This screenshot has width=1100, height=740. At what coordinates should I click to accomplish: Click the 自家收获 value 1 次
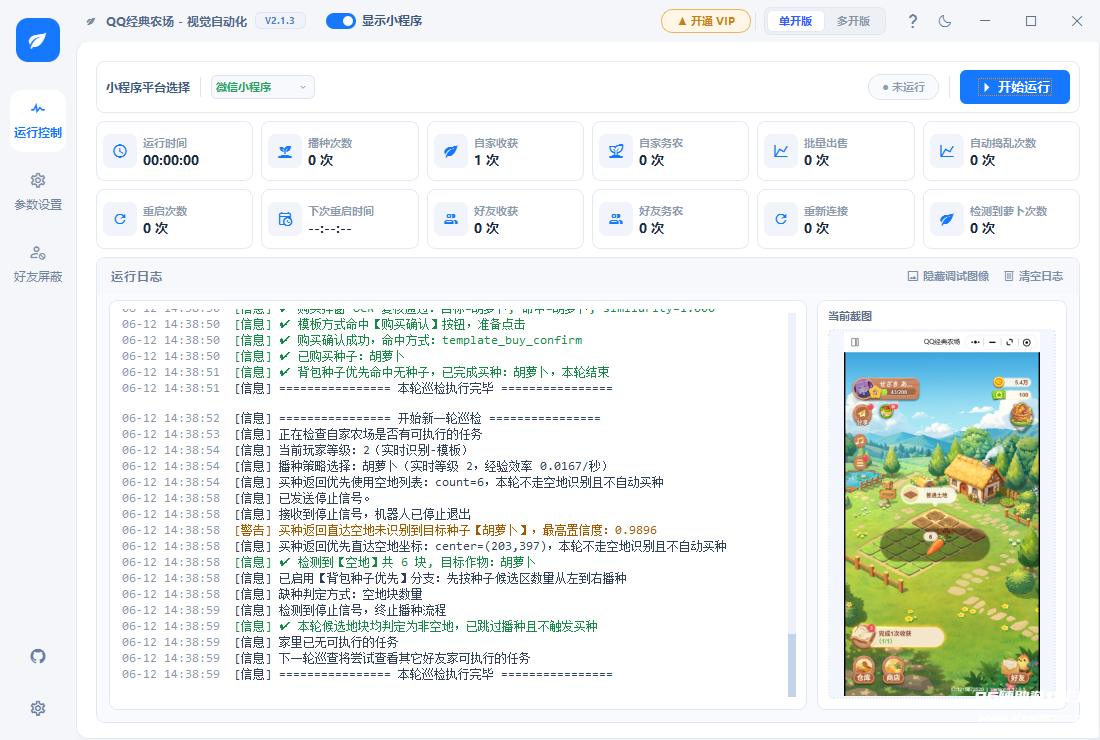pyautogui.click(x=486, y=160)
